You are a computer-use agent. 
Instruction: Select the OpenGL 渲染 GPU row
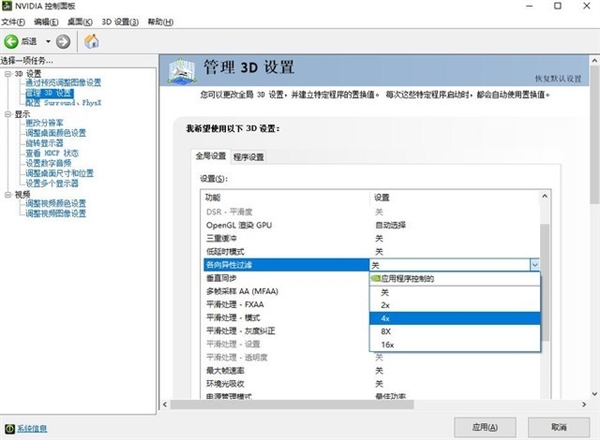(x=371, y=225)
